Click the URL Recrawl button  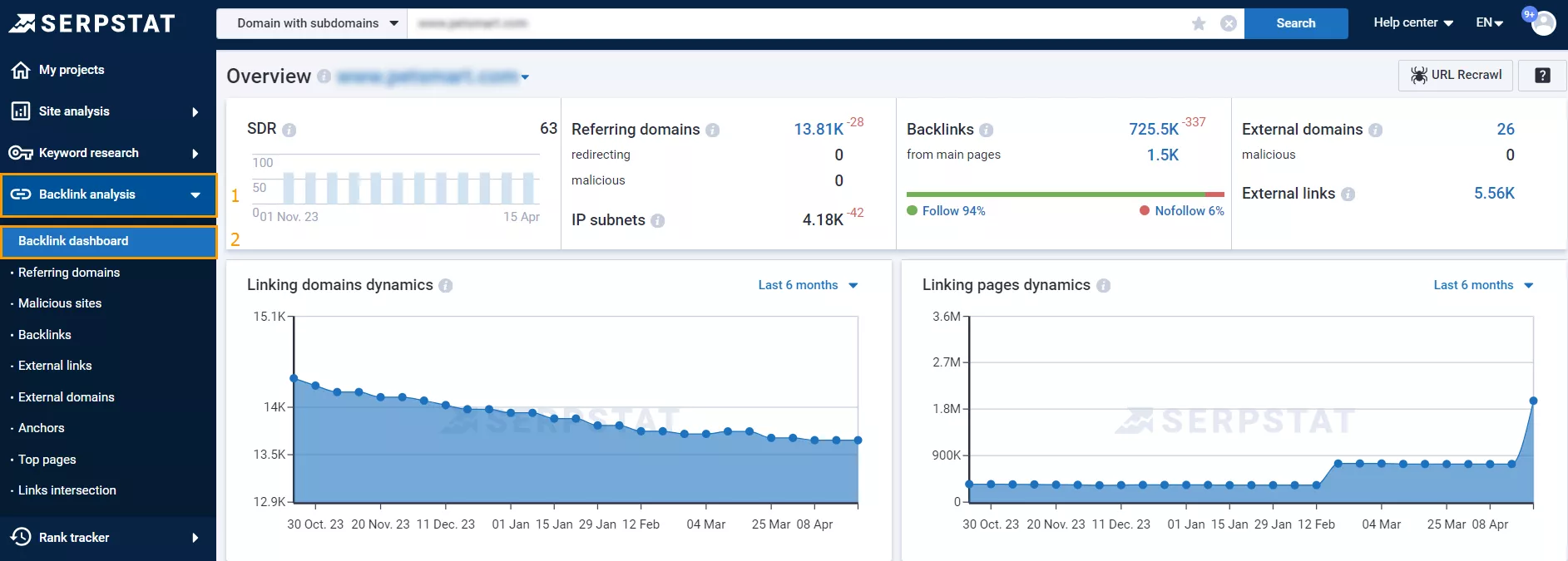click(1456, 75)
